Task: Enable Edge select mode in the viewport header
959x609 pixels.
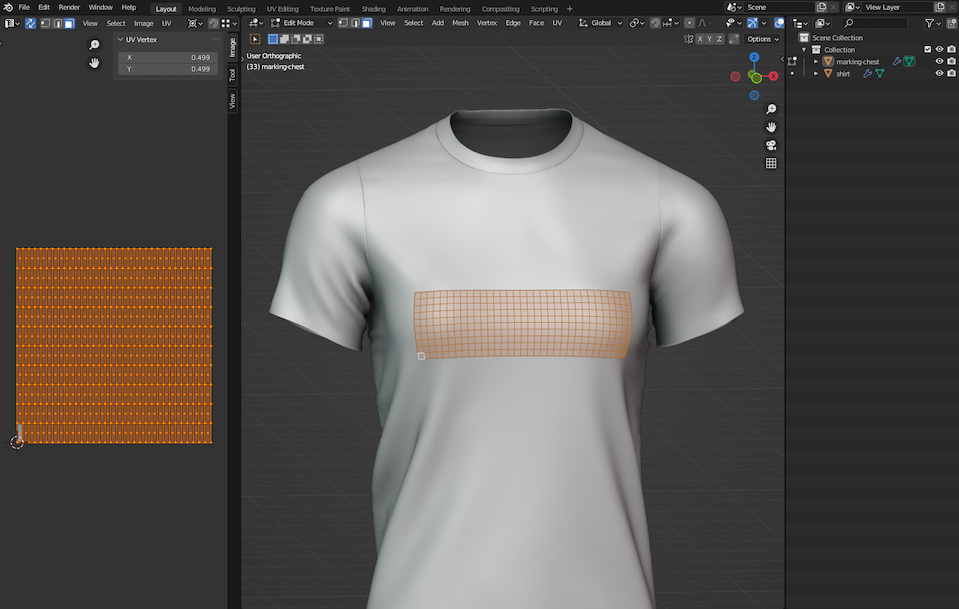Action: (357, 23)
